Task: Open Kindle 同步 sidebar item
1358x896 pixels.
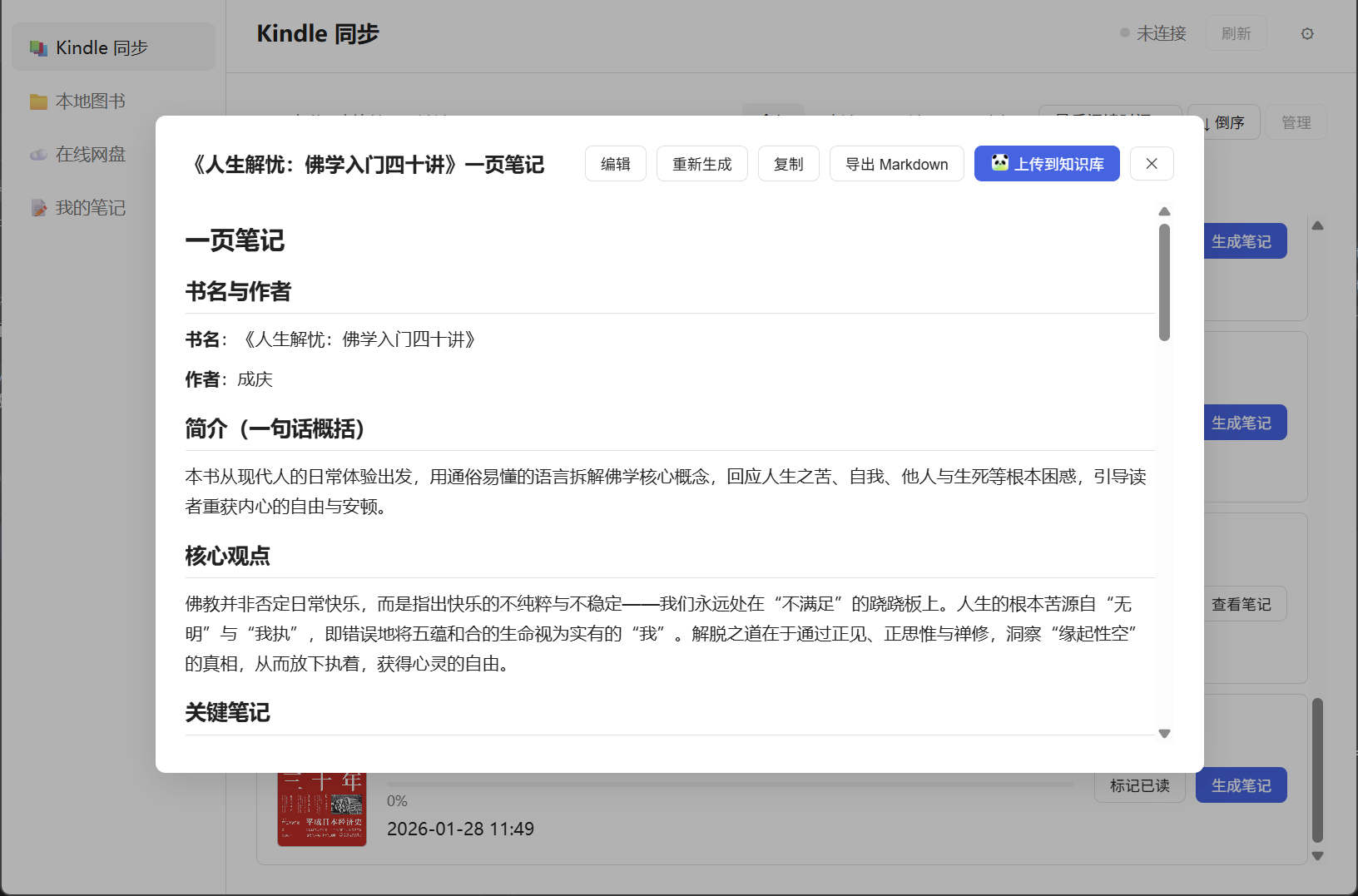Action: pyautogui.click(x=113, y=47)
